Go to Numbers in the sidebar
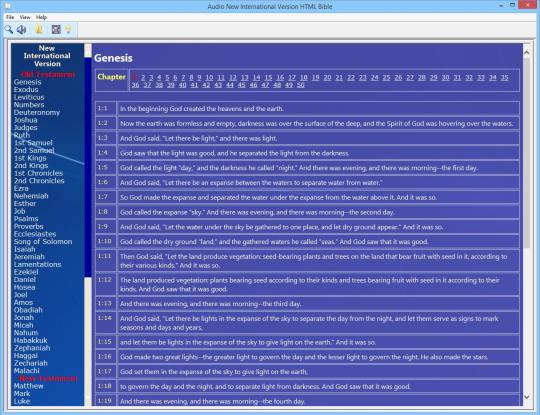The image size is (540, 415). [x=29, y=105]
